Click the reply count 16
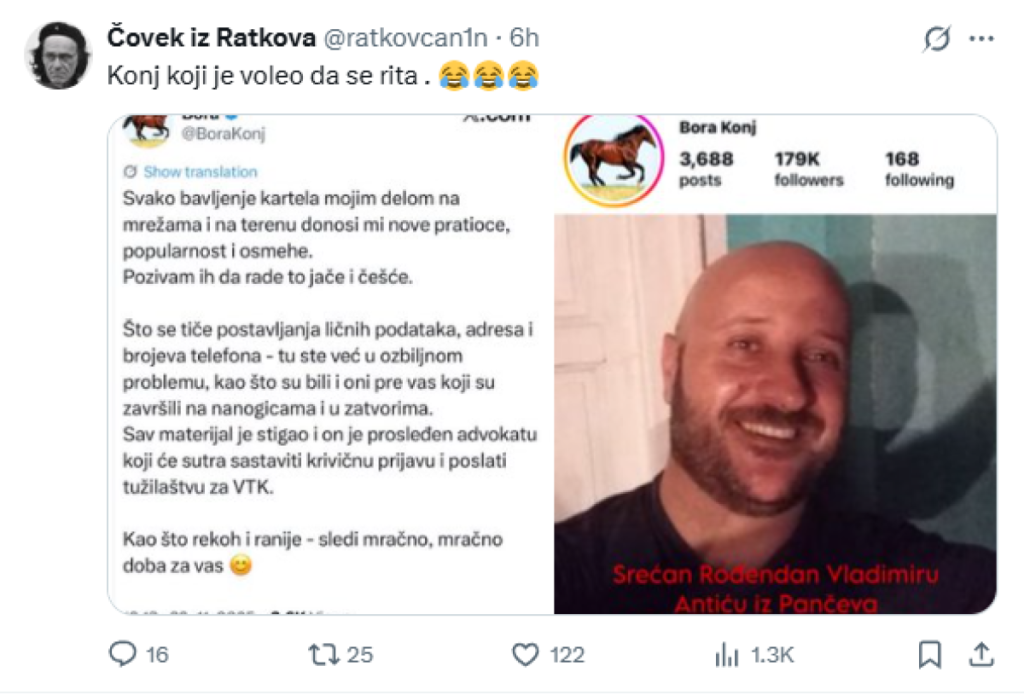This screenshot has height=695, width=1024. 157,655
